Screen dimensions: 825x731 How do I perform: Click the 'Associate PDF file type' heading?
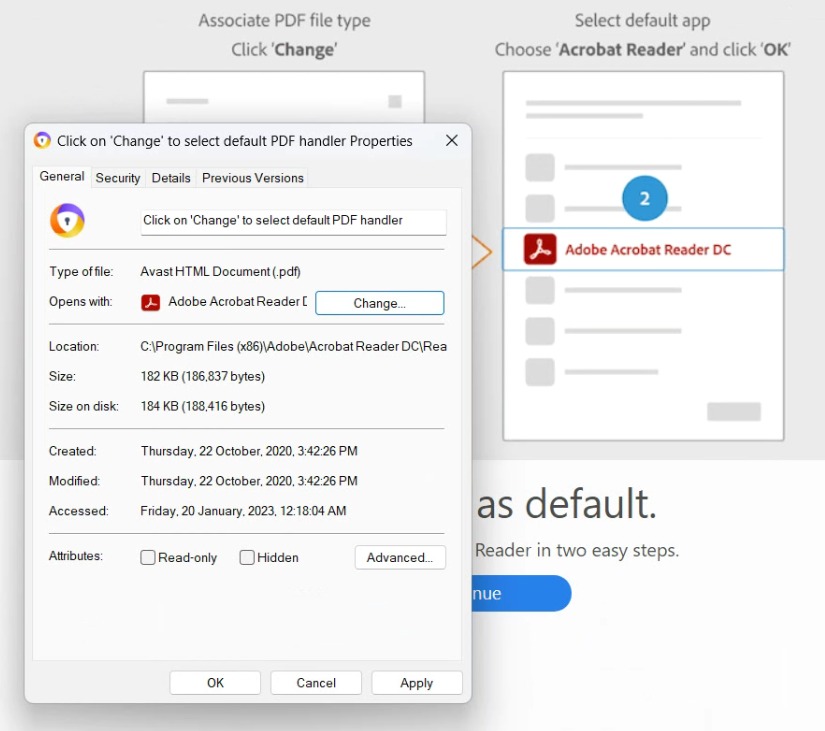coord(284,21)
